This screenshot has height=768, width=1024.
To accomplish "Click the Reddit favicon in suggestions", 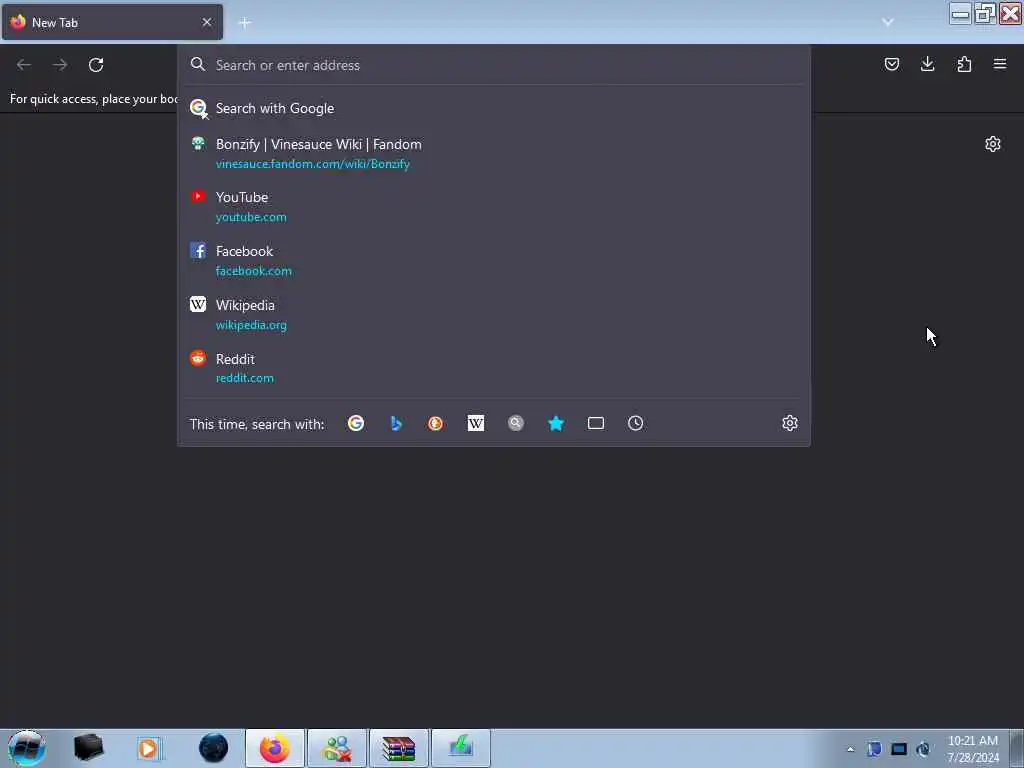I will pyautogui.click(x=198, y=358).
